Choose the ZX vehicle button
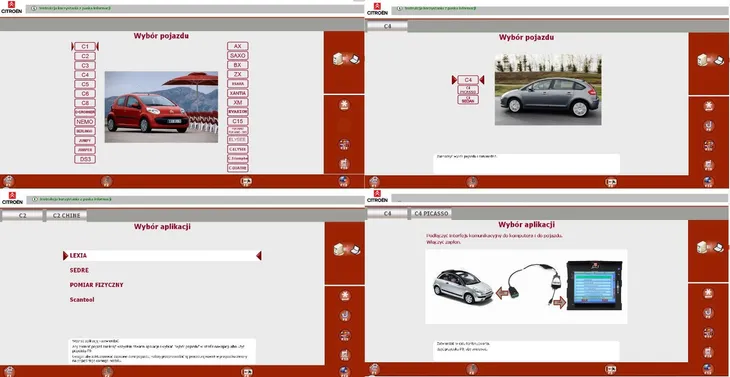Image resolution: width=730 pixels, height=377 pixels. coord(238,74)
